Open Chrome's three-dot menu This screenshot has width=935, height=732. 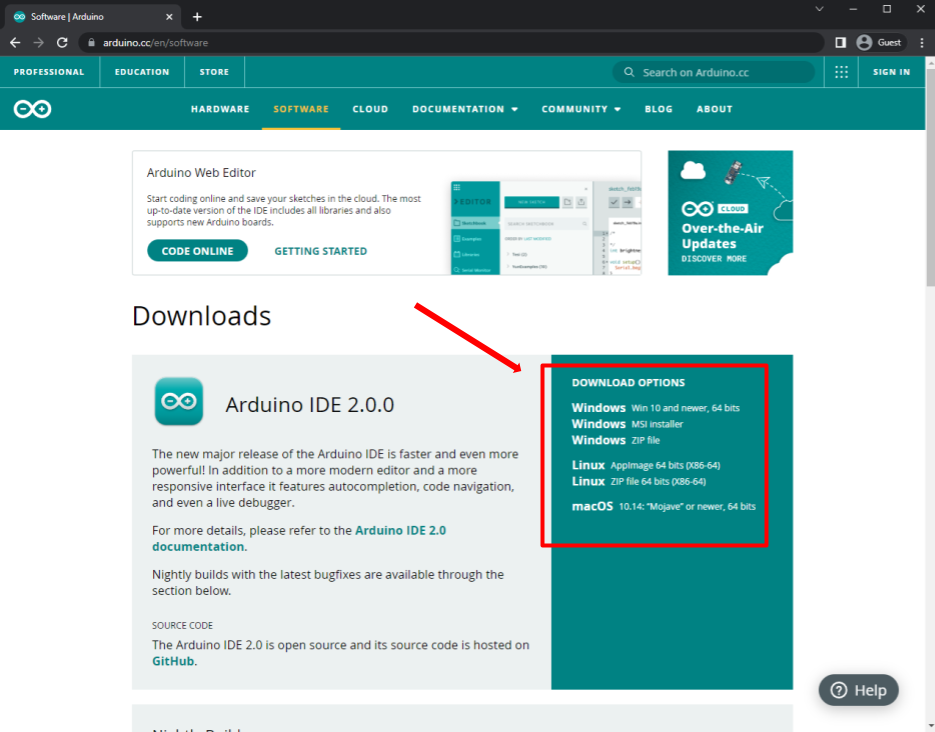[921, 43]
